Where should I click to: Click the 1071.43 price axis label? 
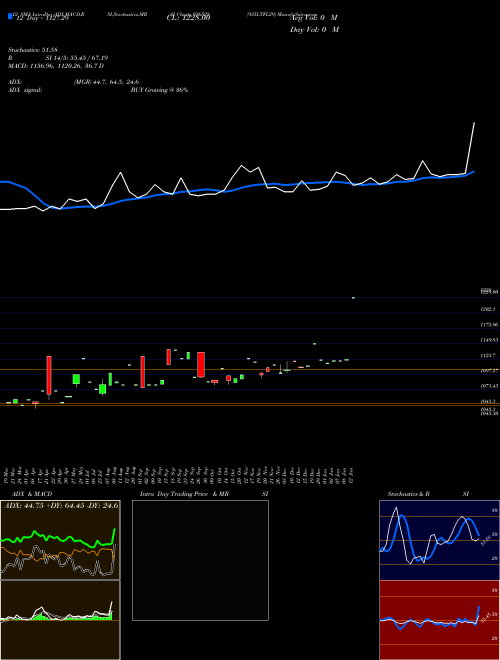(x=489, y=386)
